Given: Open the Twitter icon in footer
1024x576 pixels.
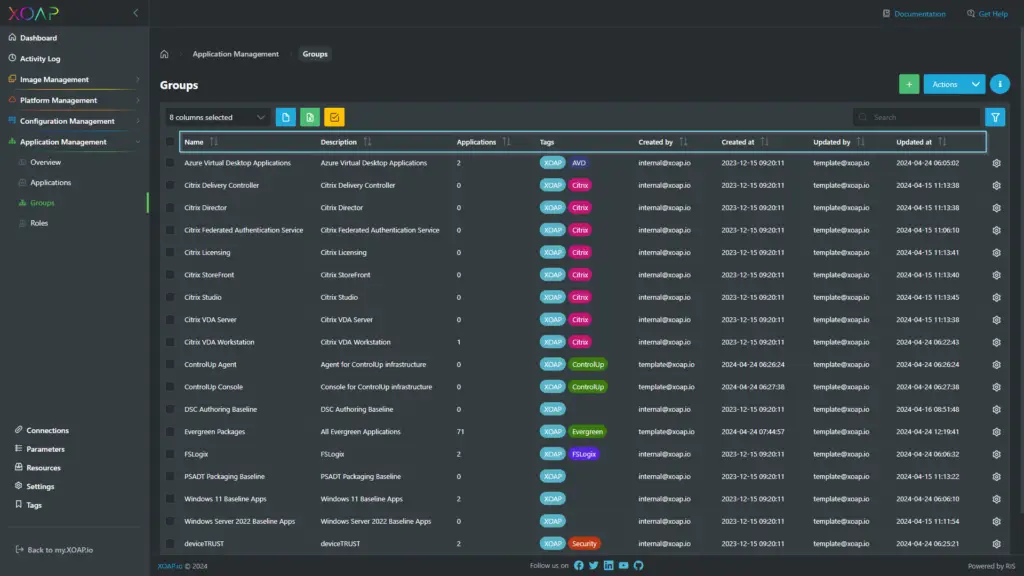Looking at the screenshot, I should 594,566.
